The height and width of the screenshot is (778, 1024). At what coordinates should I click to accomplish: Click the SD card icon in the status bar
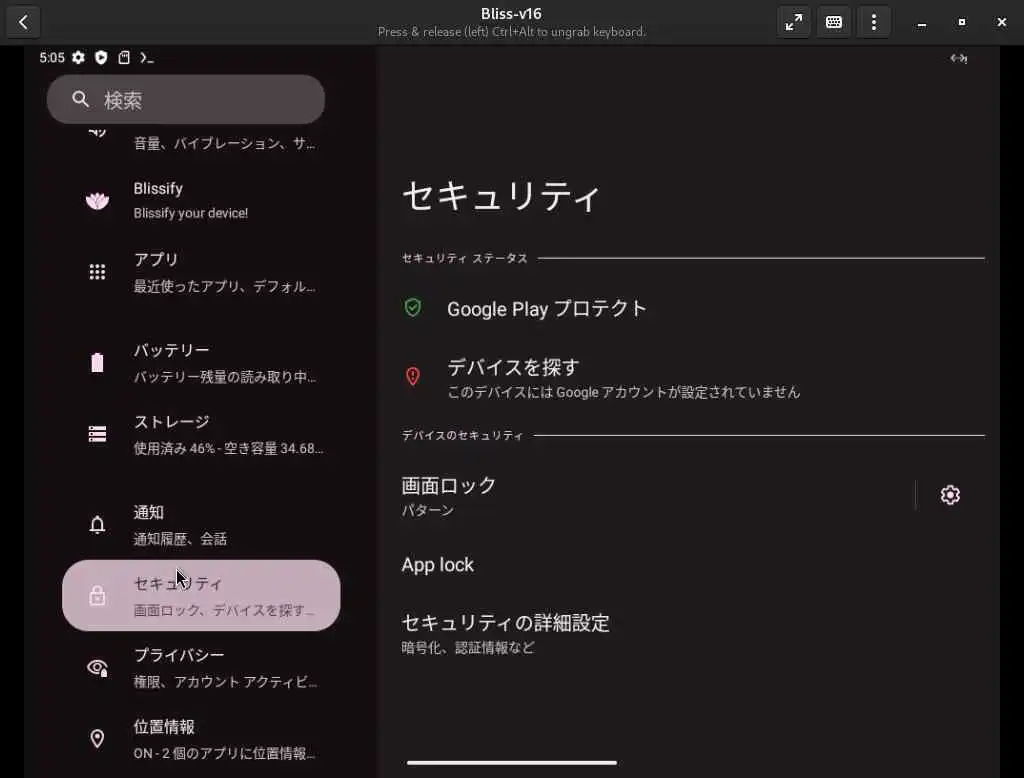pos(124,57)
